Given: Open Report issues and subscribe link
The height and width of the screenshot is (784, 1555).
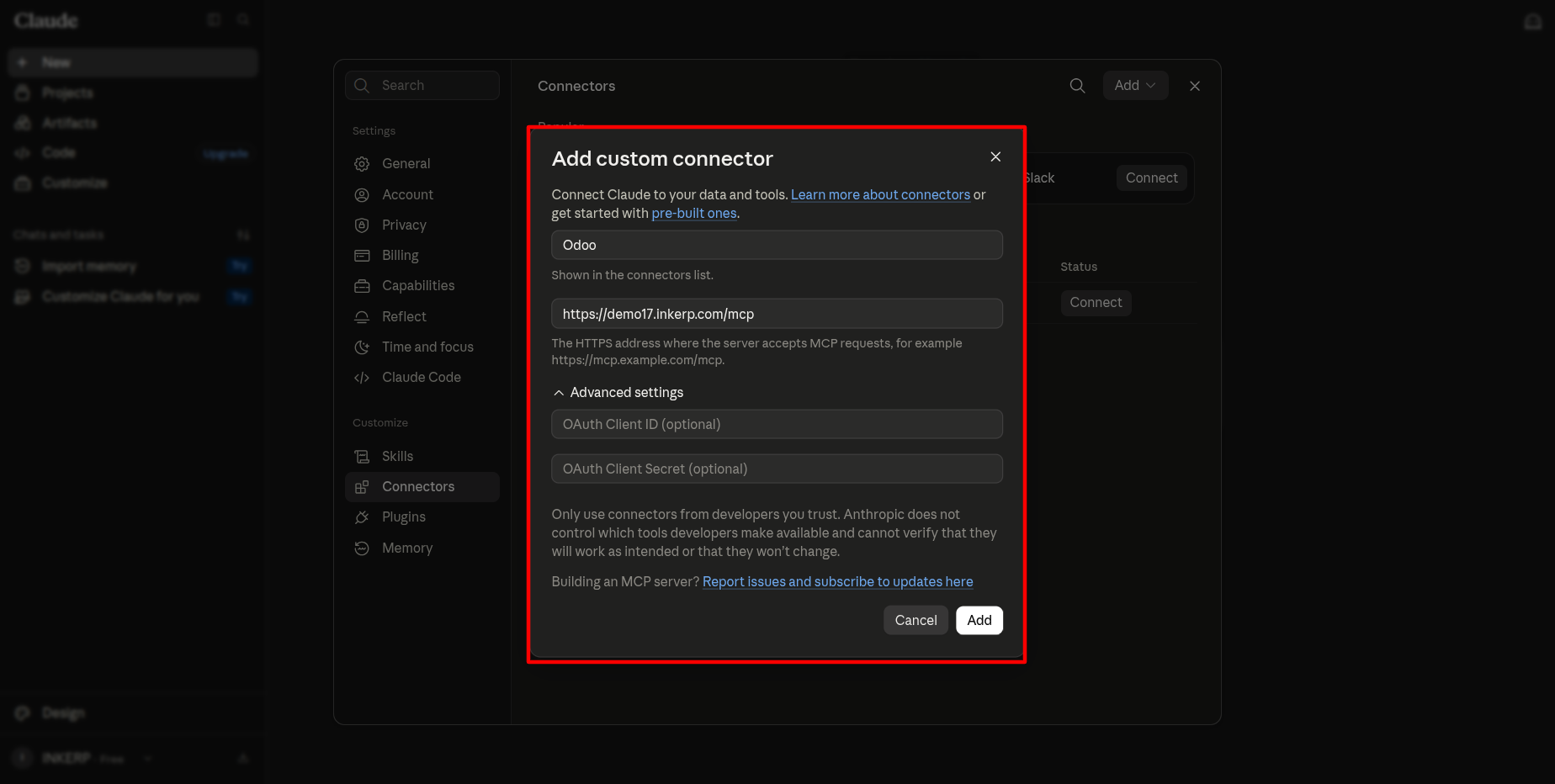Looking at the screenshot, I should (x=837, y=582).
